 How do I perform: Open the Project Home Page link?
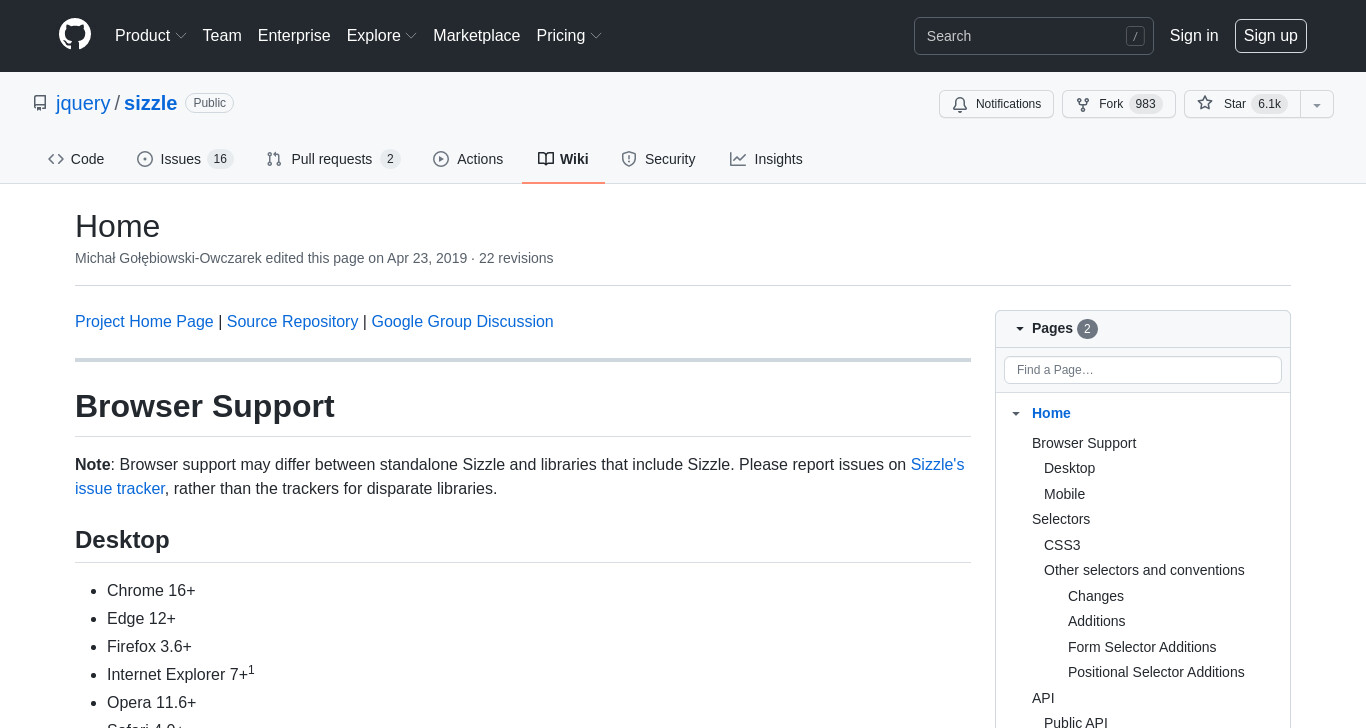click(144, 322)
